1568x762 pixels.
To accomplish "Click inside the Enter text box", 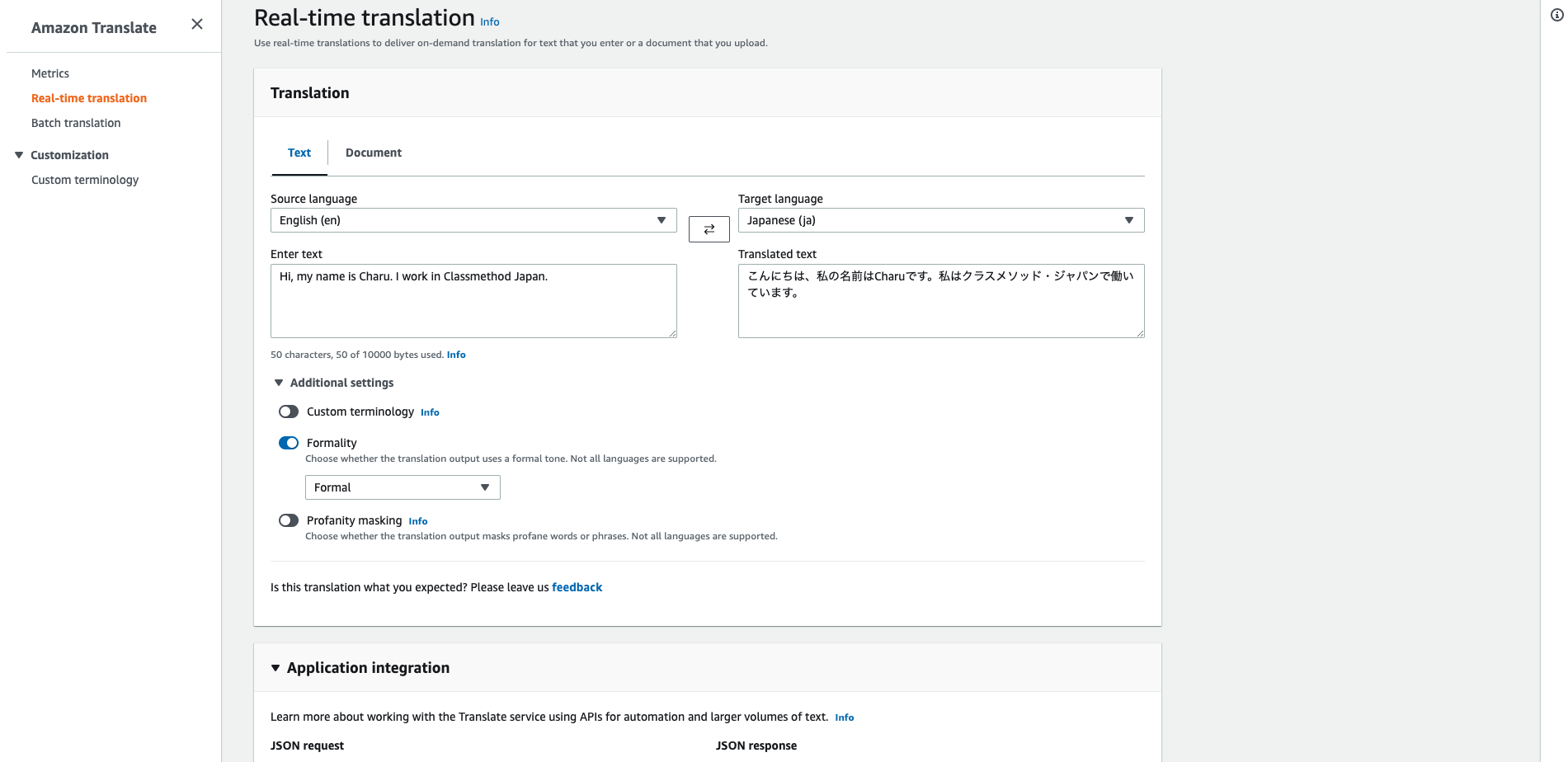I will tap(473, 301).
